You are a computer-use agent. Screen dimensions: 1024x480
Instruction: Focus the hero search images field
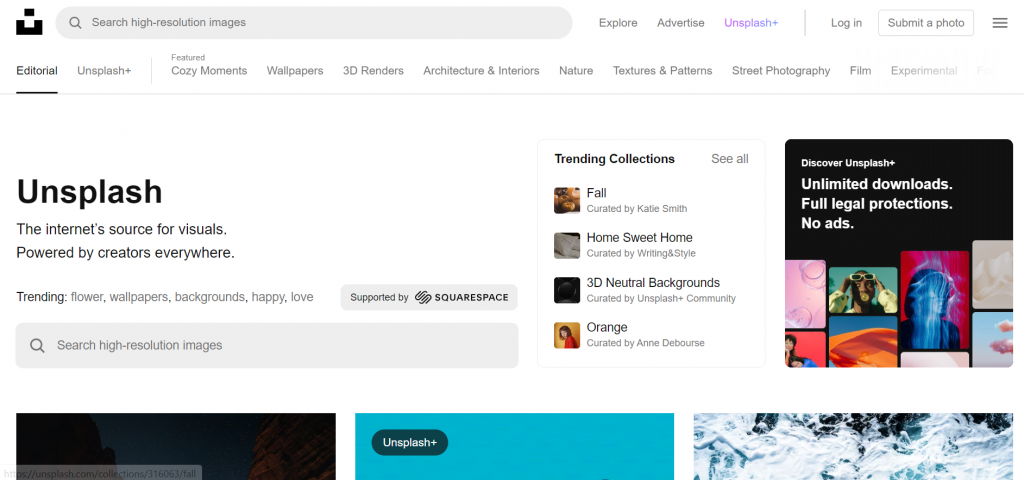[x=267, y=345]
